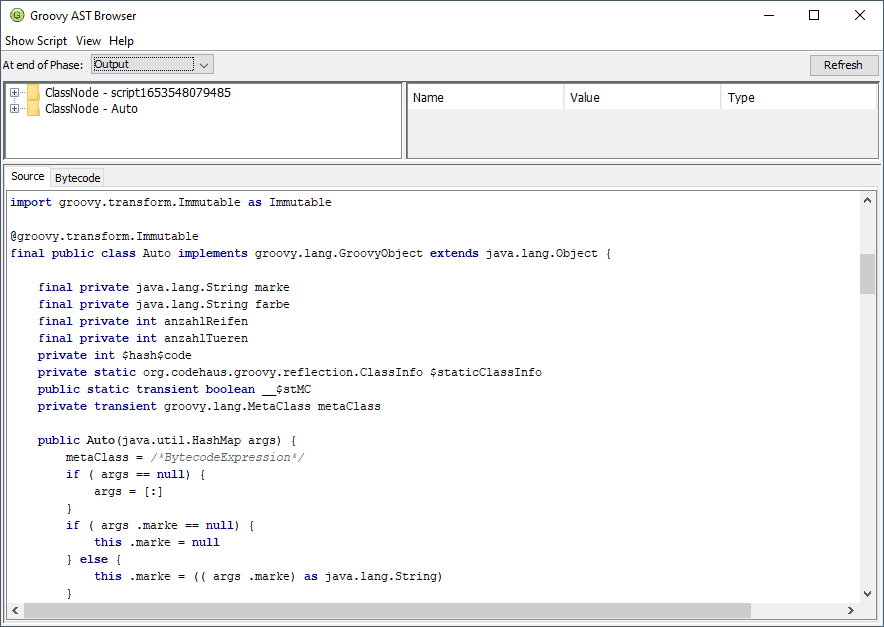Open the Show Script menu
884x627 pixels.
coord(36,41)
